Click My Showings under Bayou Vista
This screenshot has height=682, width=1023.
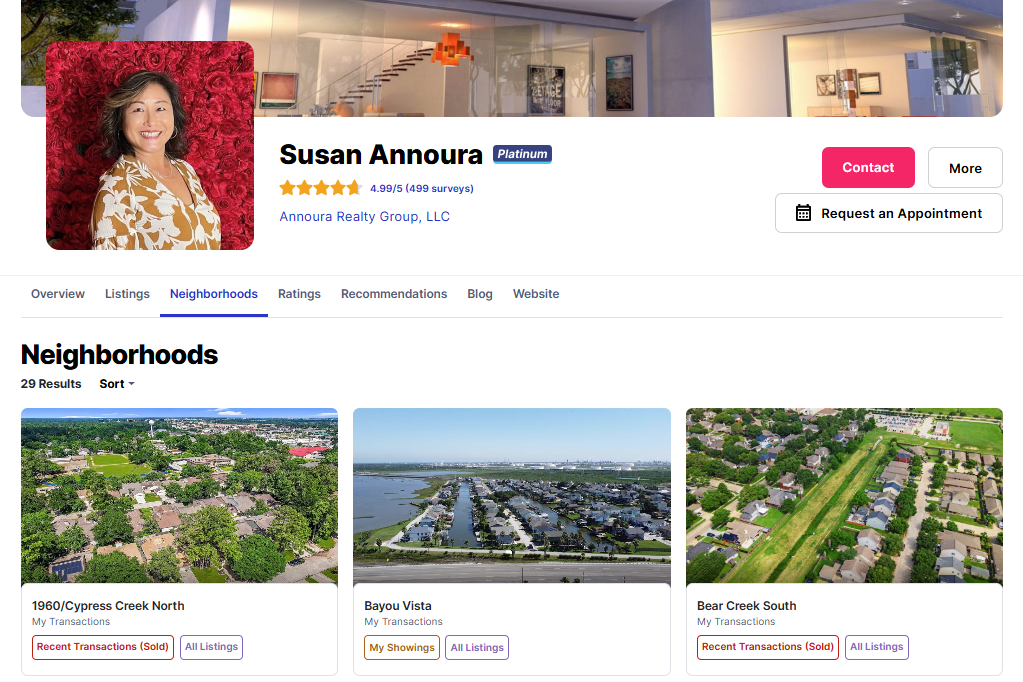coord(402,647)
